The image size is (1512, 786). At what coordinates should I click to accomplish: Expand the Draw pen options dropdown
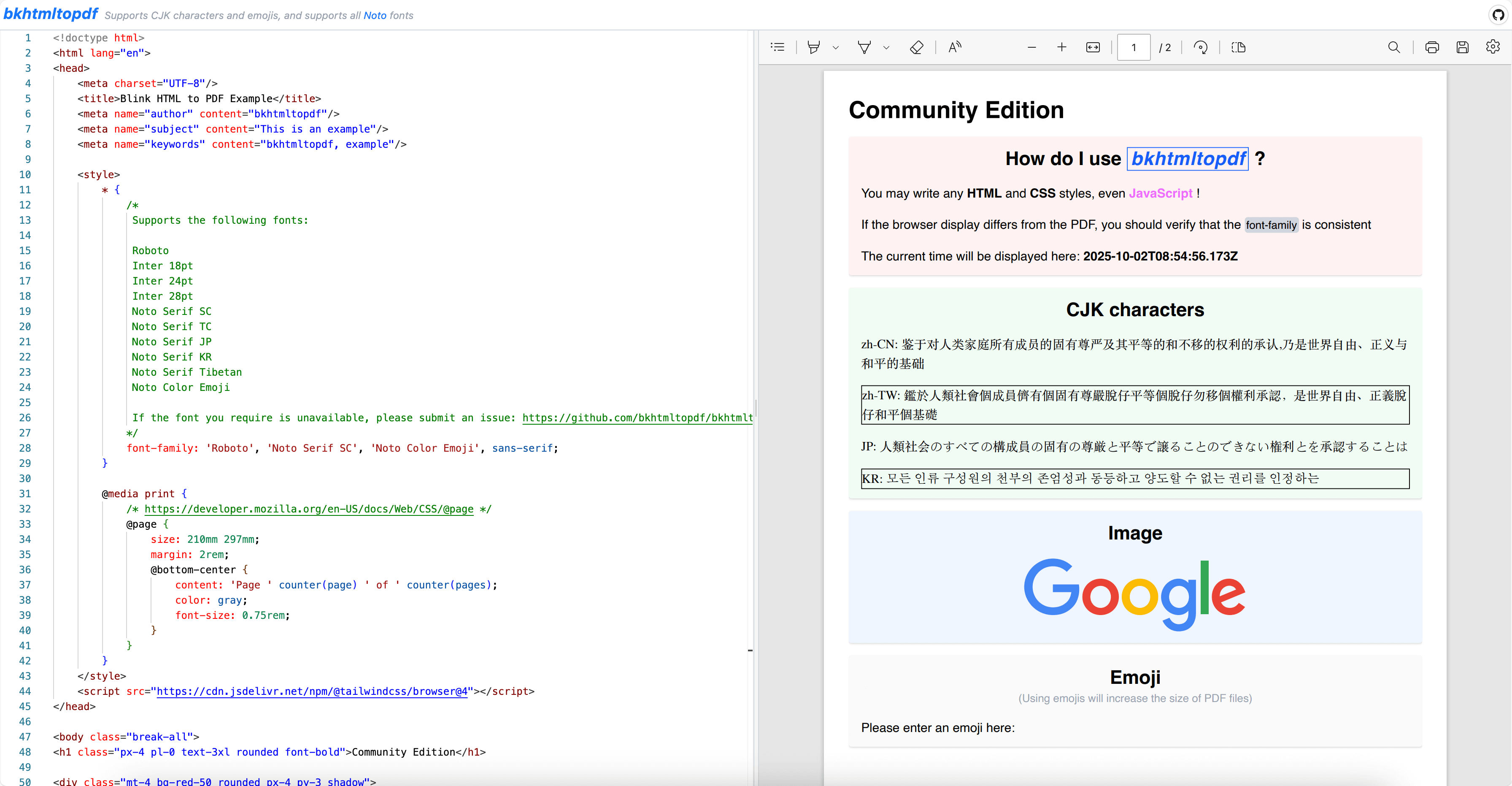pos(886,48)
